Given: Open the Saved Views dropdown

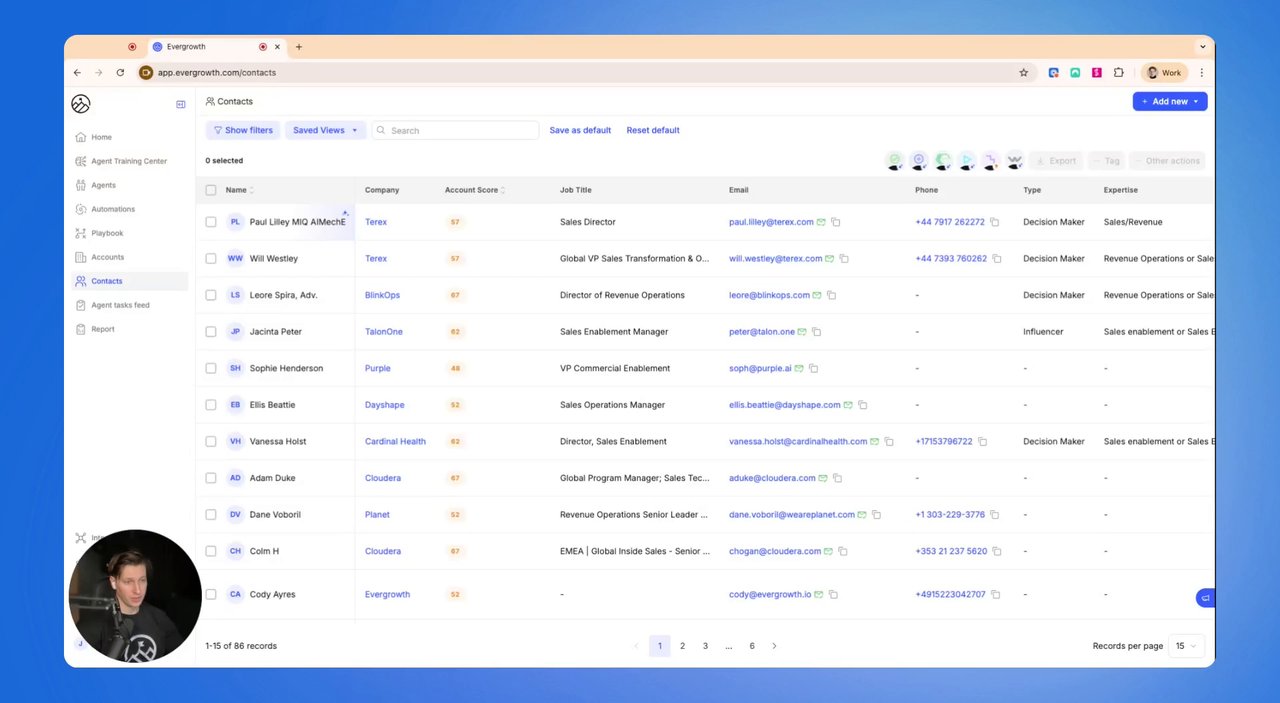Looking at the screenshot, I should [325, 130].
